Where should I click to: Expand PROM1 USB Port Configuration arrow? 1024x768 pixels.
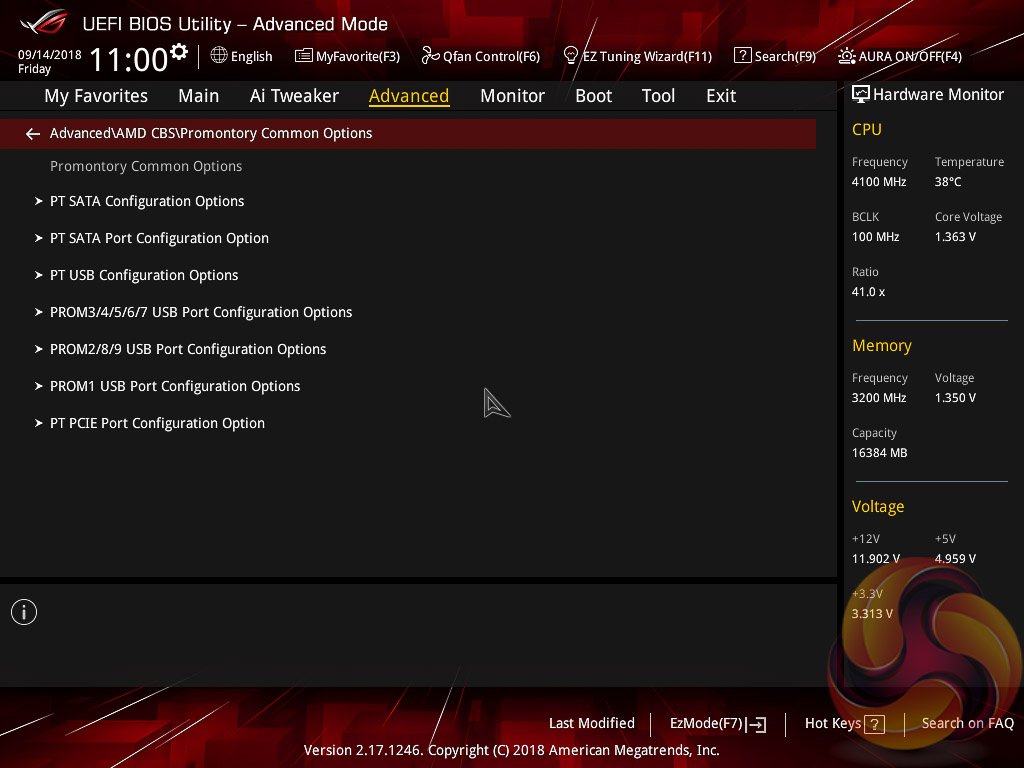pyautogui.click(x=38, y=387)
